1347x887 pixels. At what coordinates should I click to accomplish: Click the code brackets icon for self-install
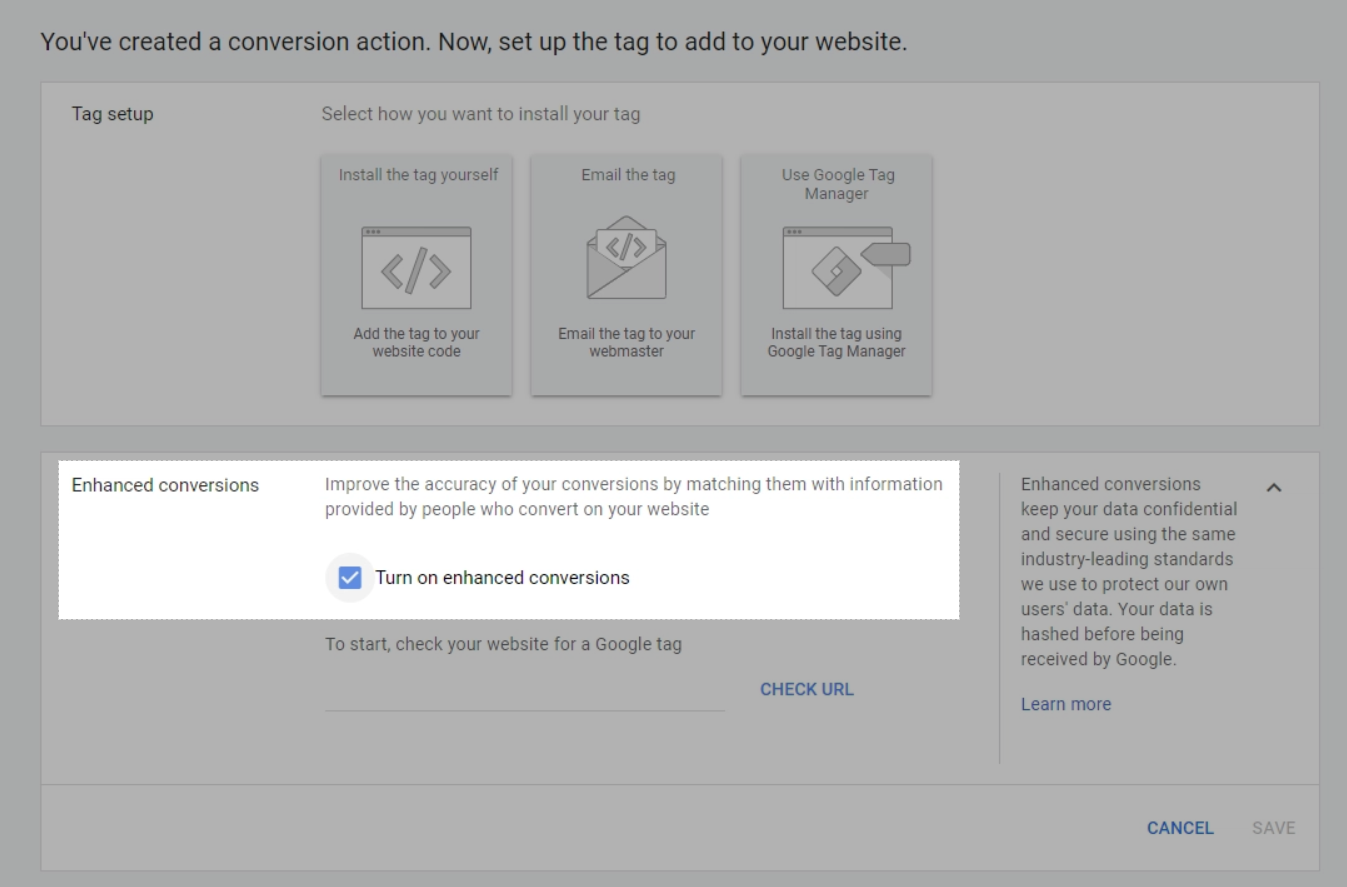416,268
